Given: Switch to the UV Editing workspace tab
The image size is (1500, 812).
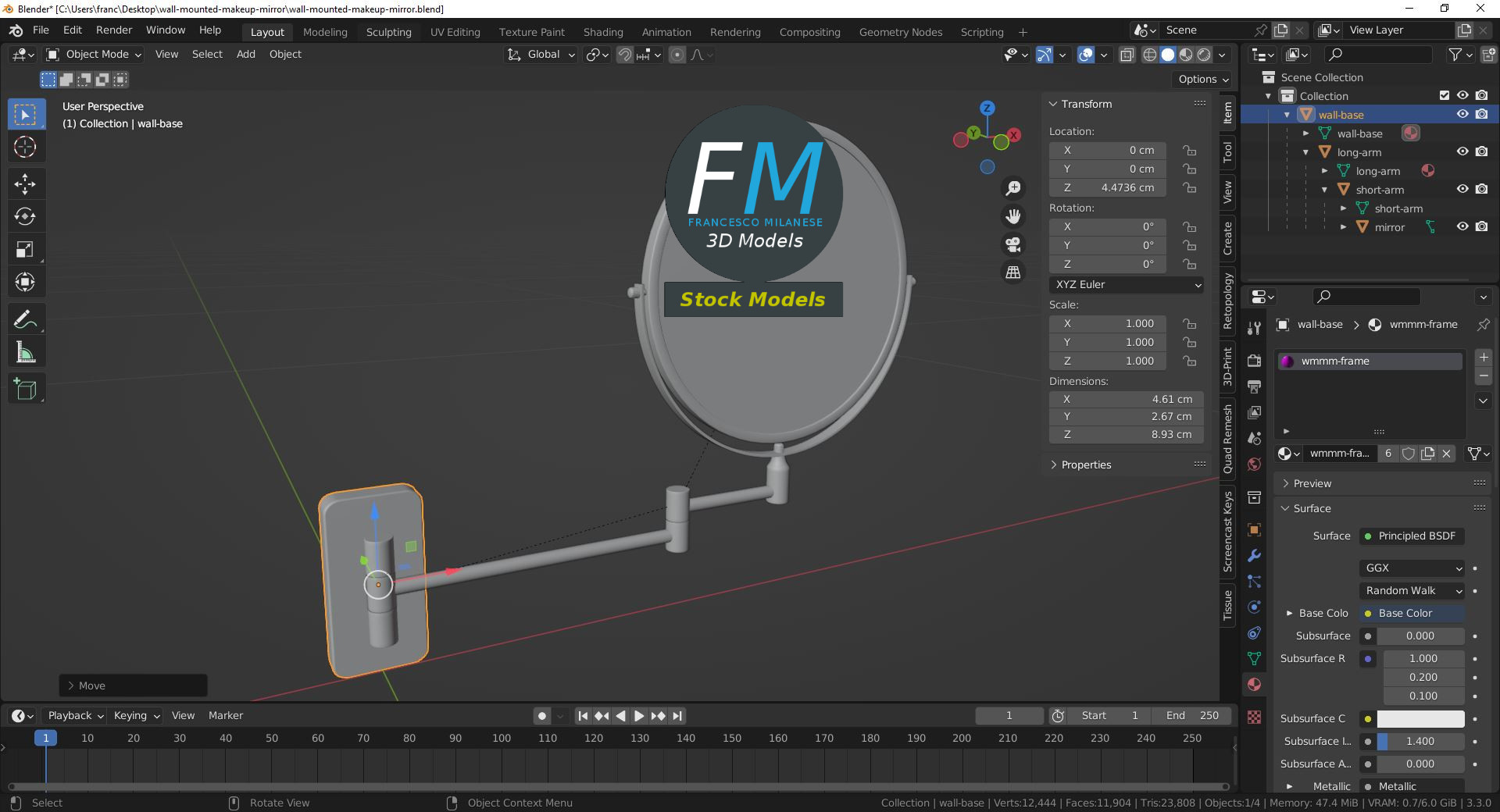Looking at the screenshot, I should pos(455,32).
